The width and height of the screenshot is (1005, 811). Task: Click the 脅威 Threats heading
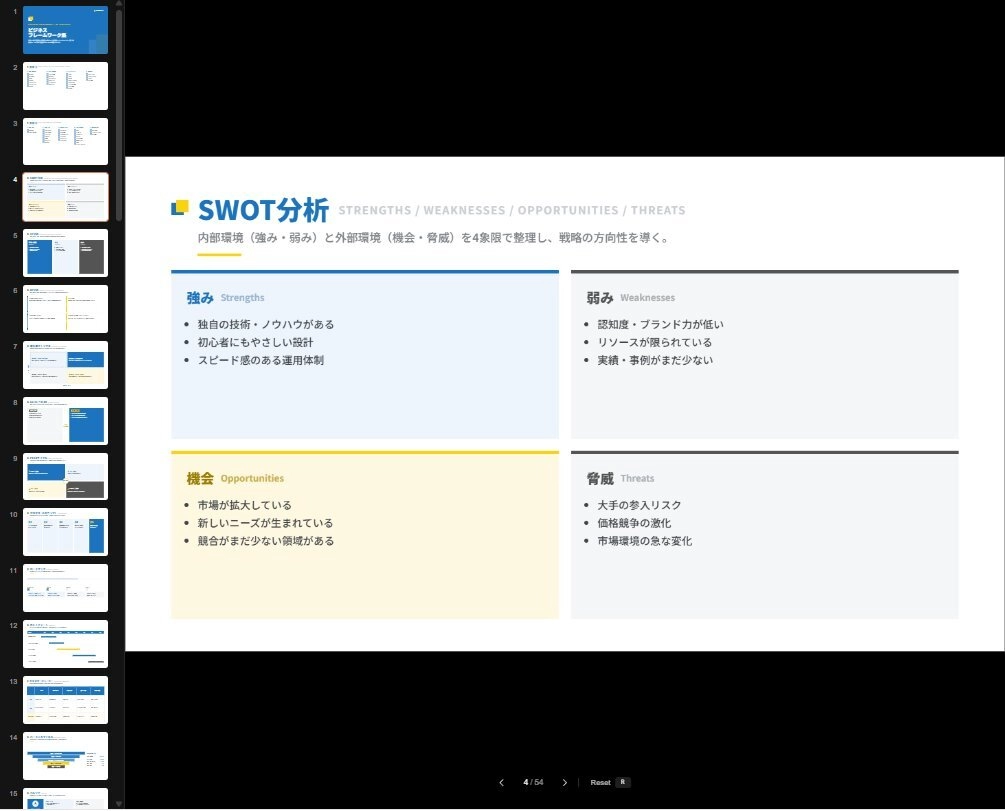(x=620, y=478)
